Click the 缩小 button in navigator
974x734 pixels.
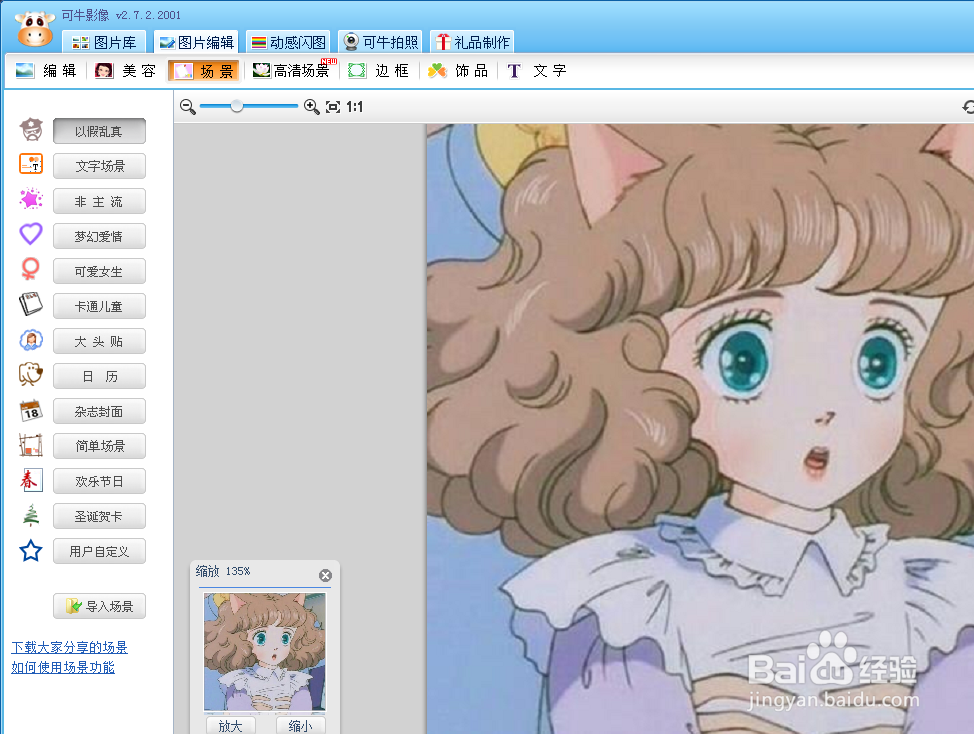click(300, 725)
